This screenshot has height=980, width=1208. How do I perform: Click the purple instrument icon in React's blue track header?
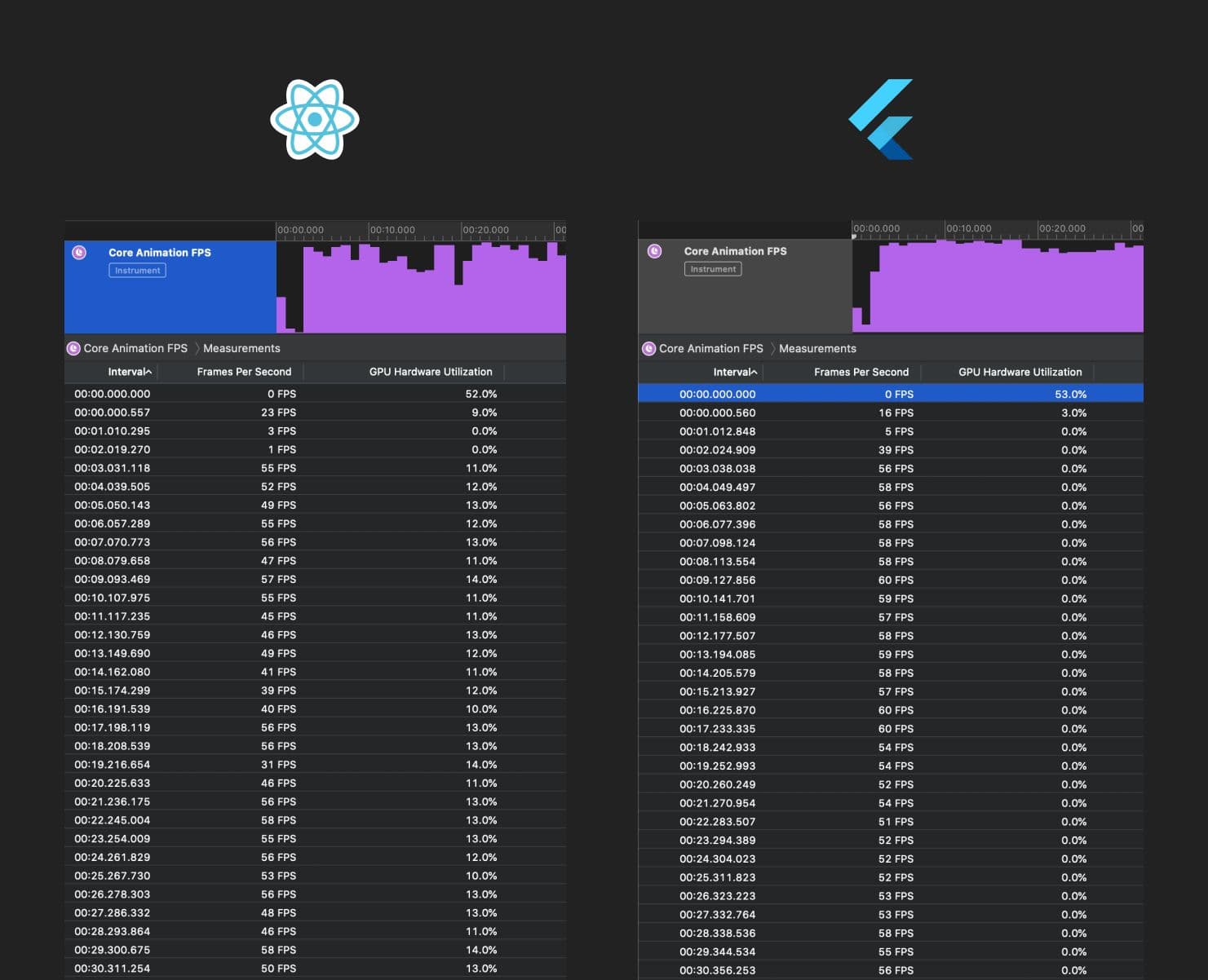point(79,253)
